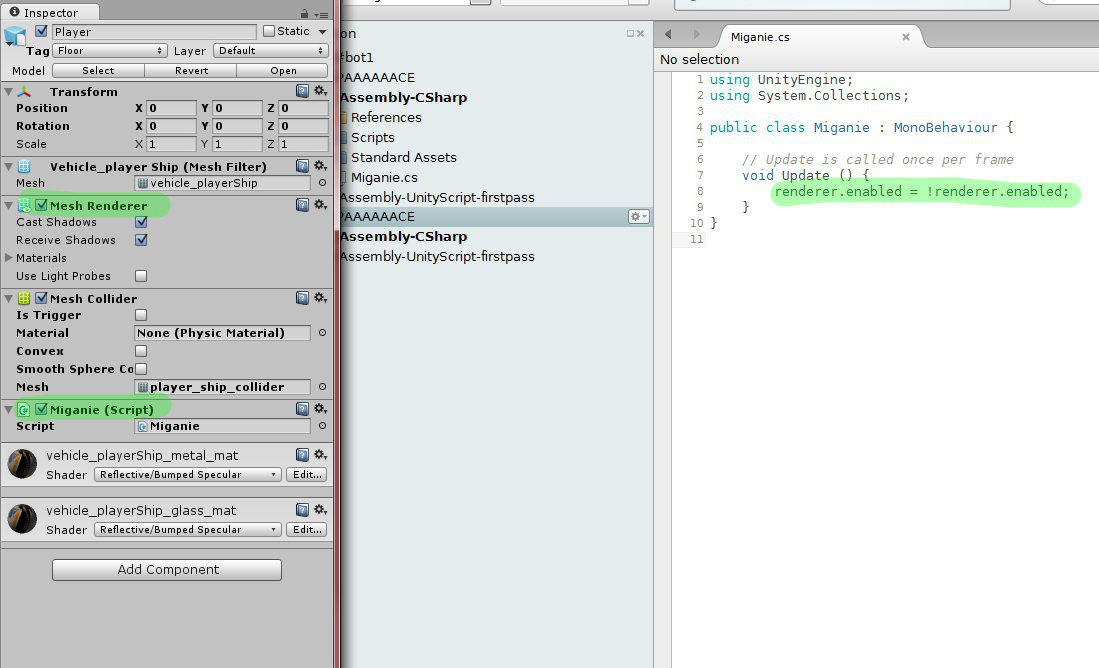Collapse the Mesh Collider component foldout

point(8,298)
